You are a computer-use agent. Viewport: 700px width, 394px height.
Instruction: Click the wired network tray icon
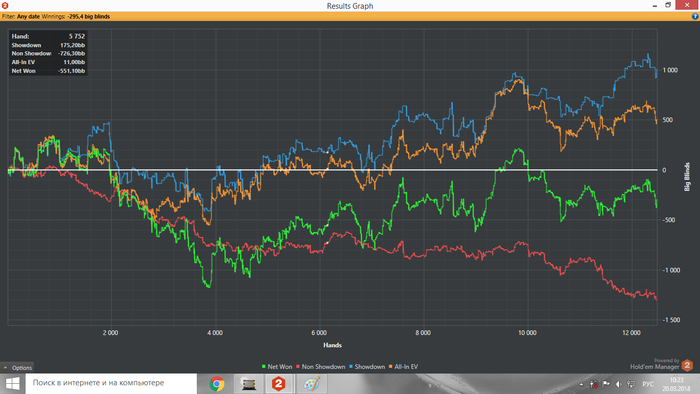pyautogui.click(x=631, y=384)
